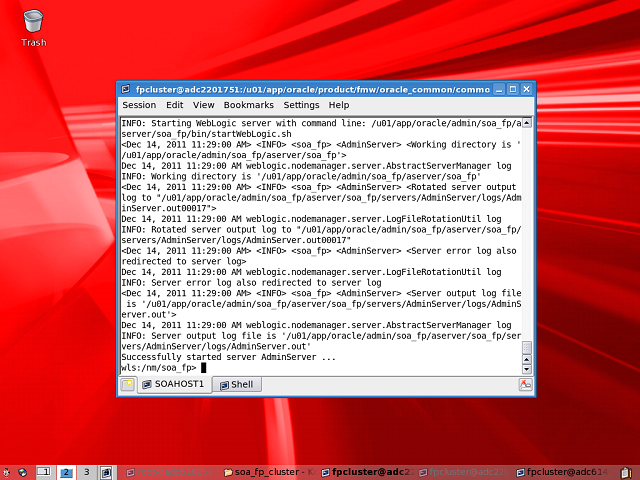Activate the soa_fp_cluster taskbar entry
640x480 pixels.
(270, 473)
